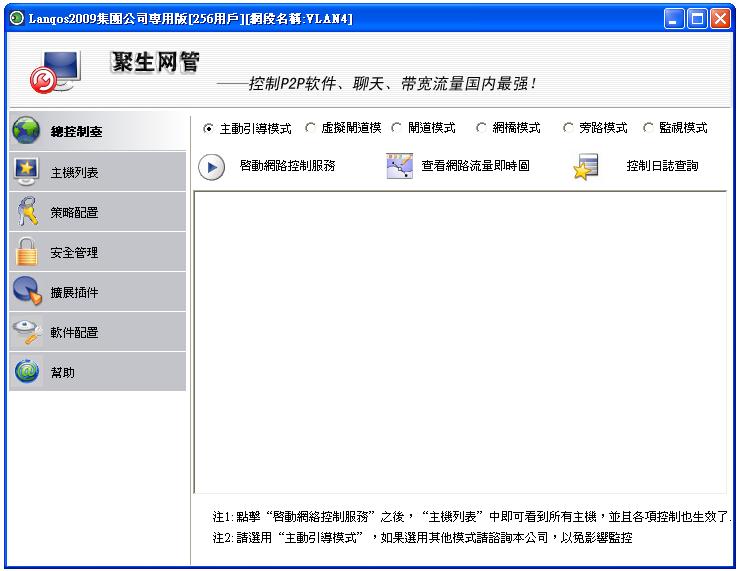The height and width of the screenshot is (571, 738).
Task: Open the 總控制臺 menu item
Action: [97, 130]
